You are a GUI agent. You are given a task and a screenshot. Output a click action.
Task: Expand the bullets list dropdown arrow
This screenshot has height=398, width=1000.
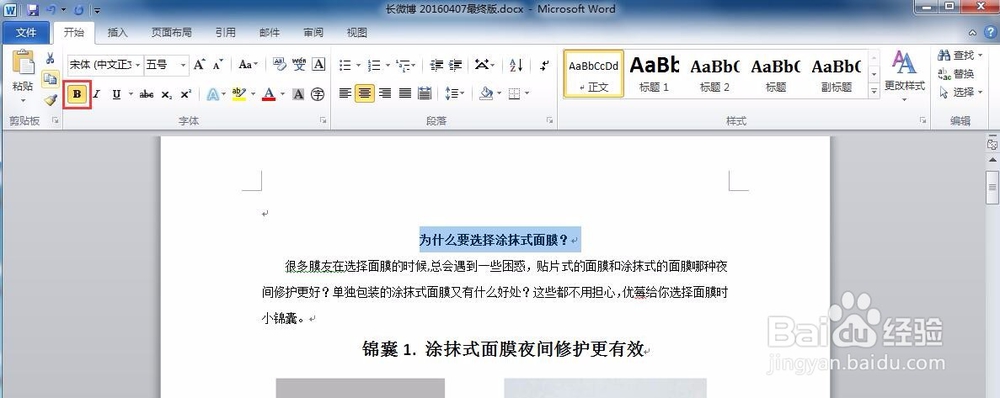[358, 65]
